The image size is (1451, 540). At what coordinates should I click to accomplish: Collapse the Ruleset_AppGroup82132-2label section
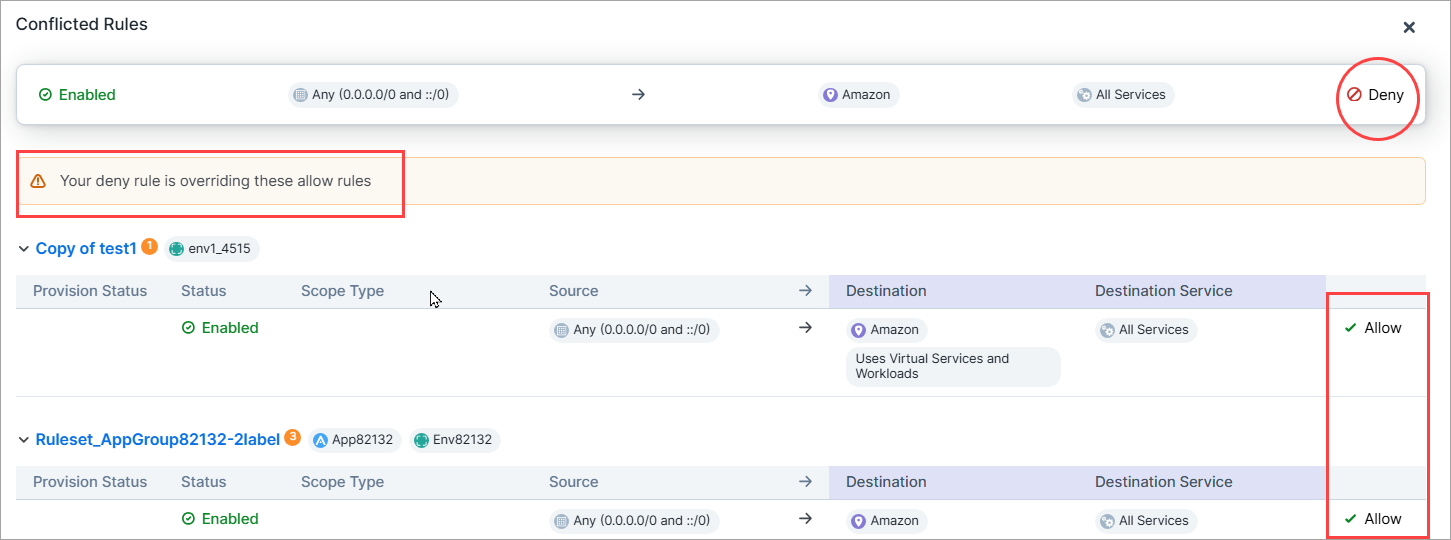(23, 439)
